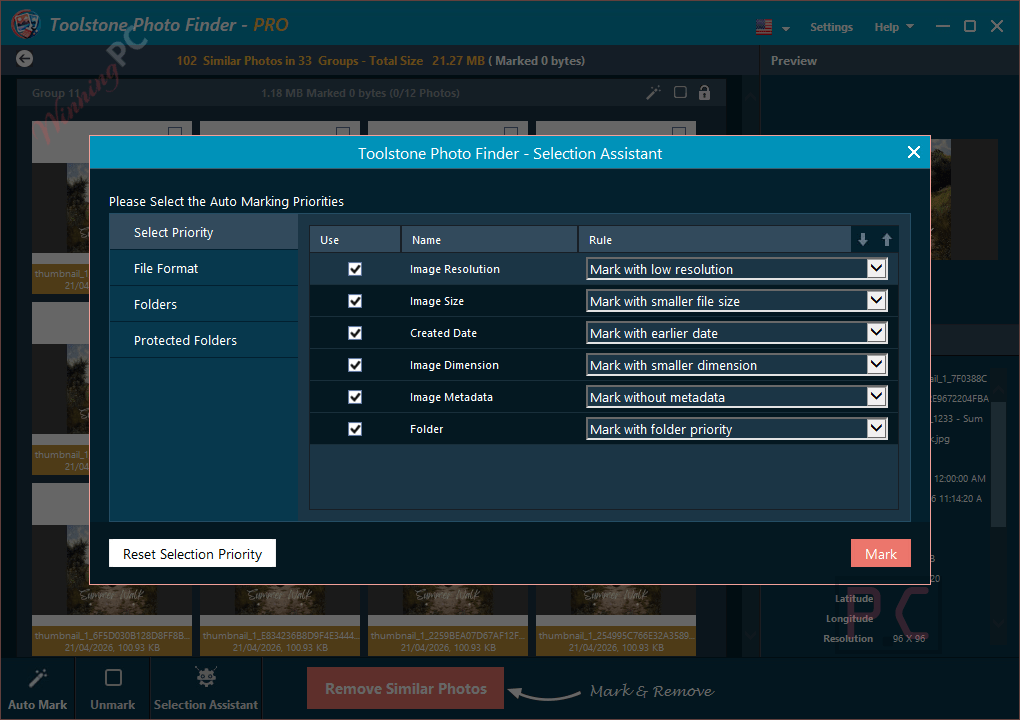Click Remove Similar Photos button
1020x720 pixels.
[405, 687]
